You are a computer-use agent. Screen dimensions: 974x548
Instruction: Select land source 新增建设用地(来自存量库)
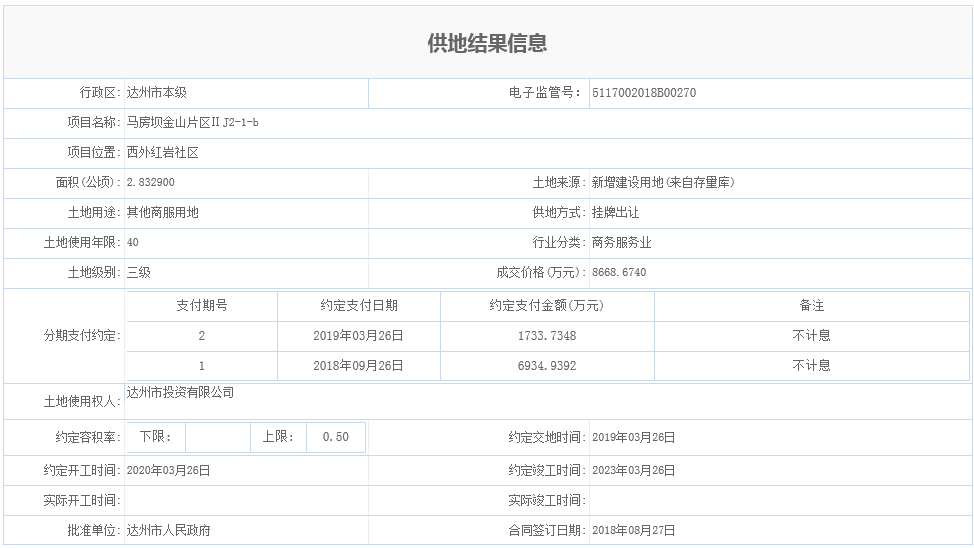[663, 182]
